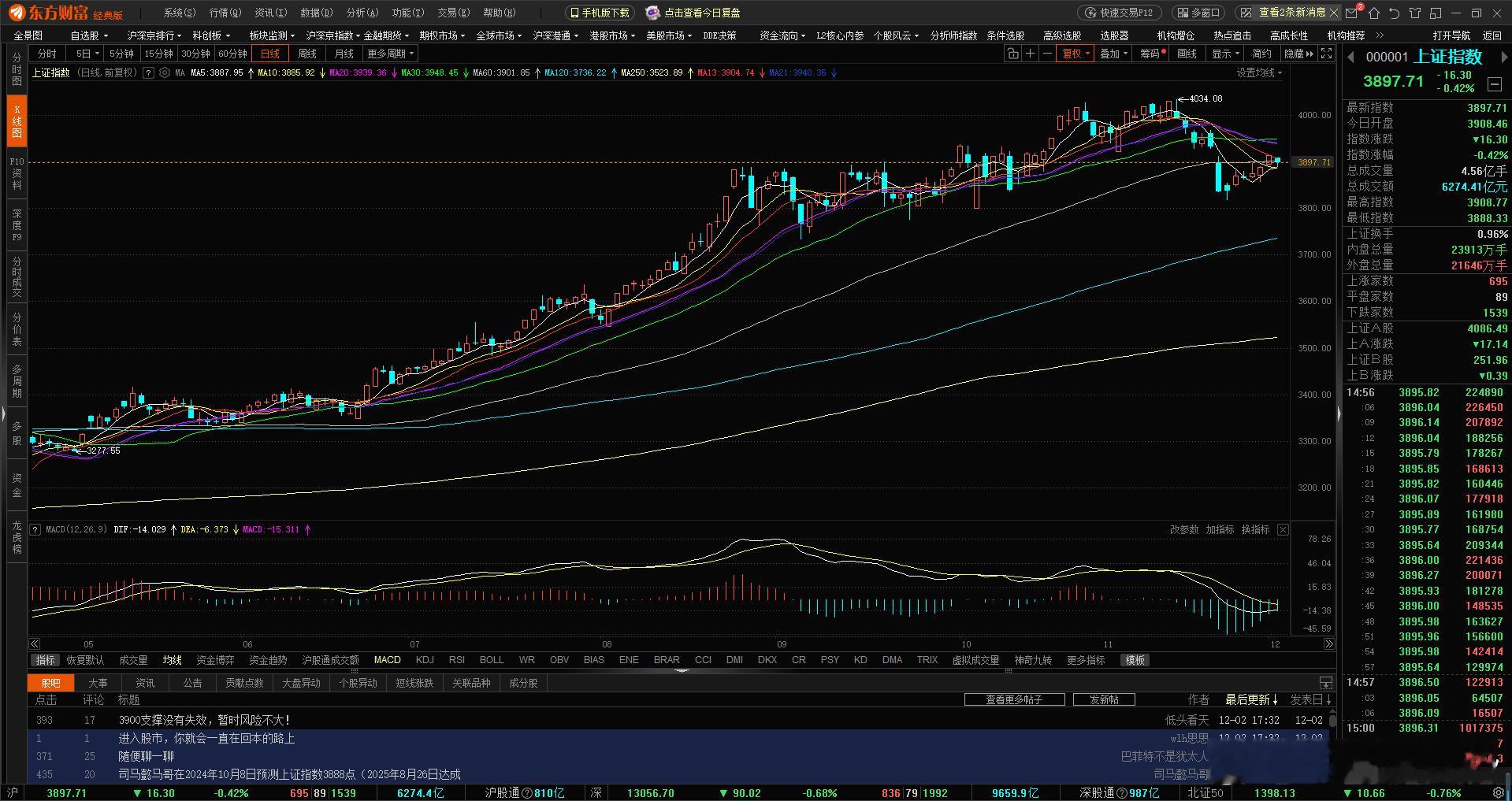The image size is (1512, 801).
Task: Go to home page via house icon
Action: 1374,13
